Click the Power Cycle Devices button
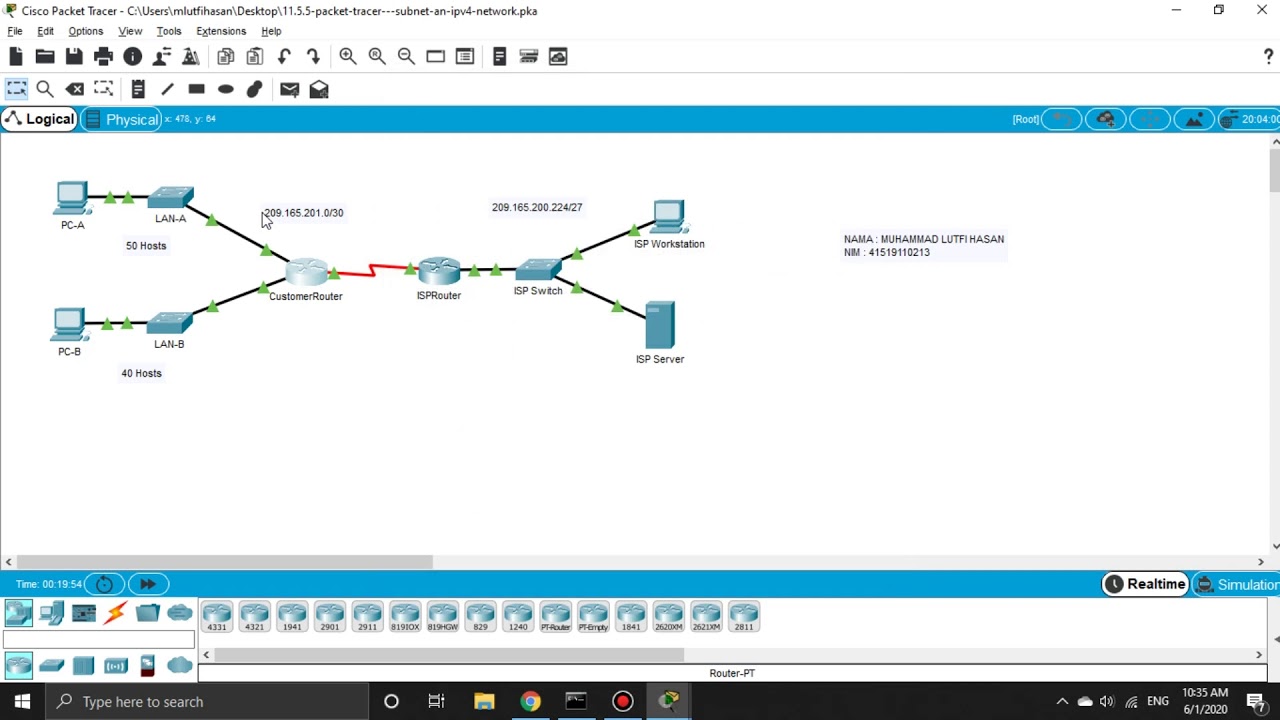1280x720 pixels. (104, 584)
